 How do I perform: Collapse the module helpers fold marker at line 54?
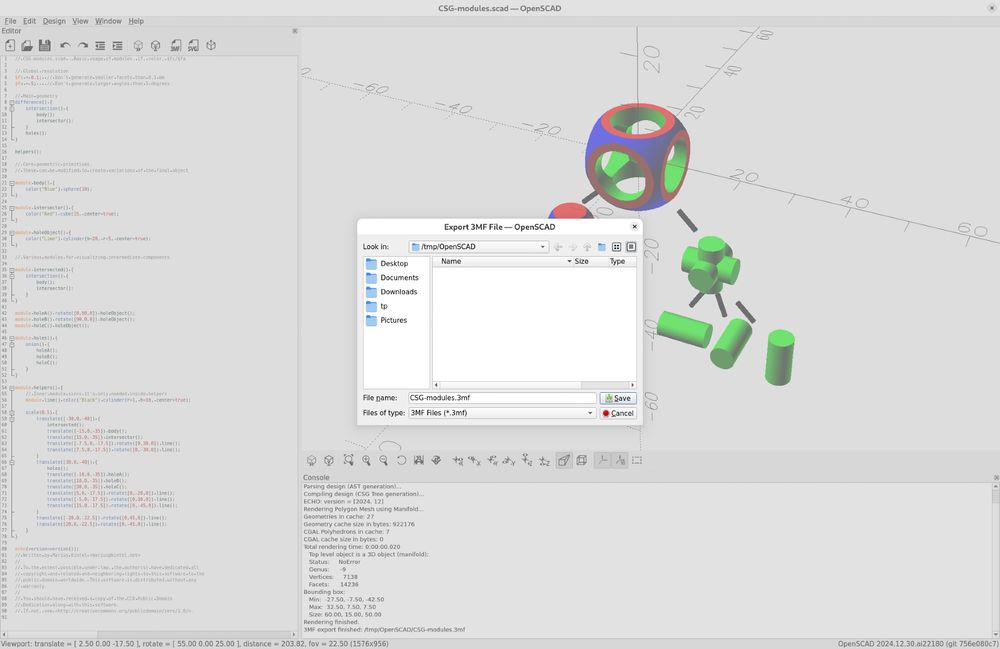coord(11,388)
